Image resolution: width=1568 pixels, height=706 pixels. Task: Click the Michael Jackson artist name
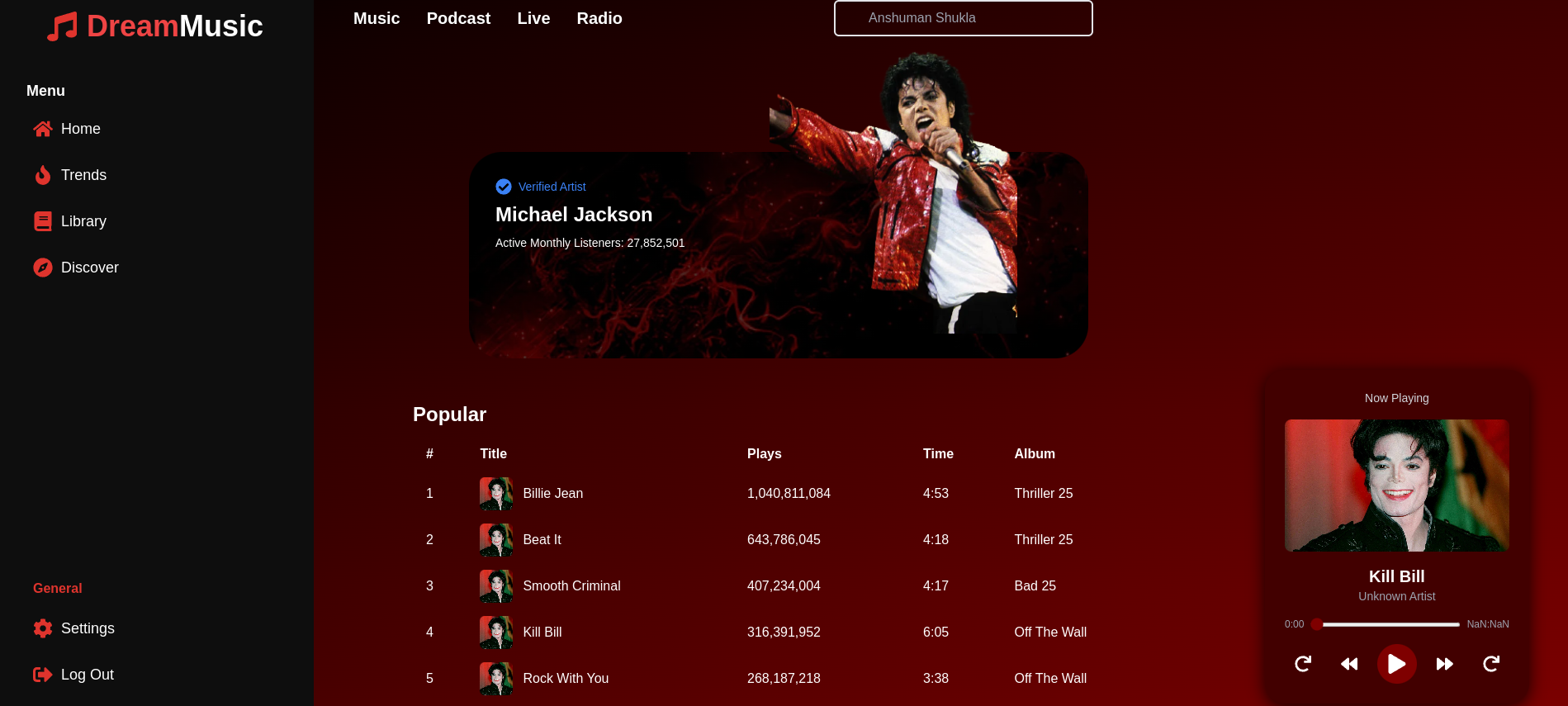tap(574, 215)
